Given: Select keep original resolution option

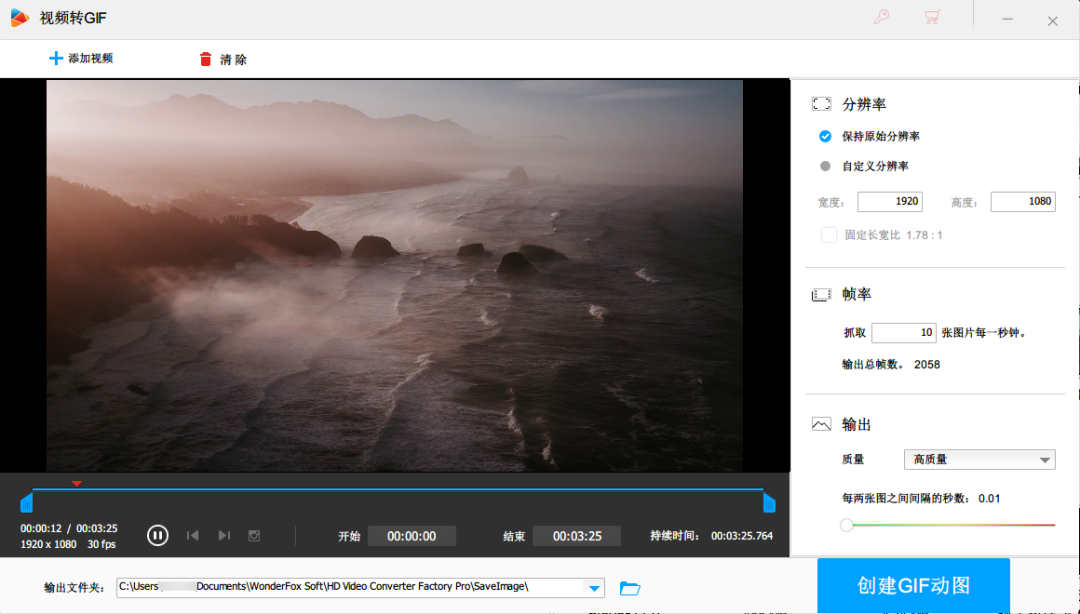Looking at the screenshot, I should (825, 136).
